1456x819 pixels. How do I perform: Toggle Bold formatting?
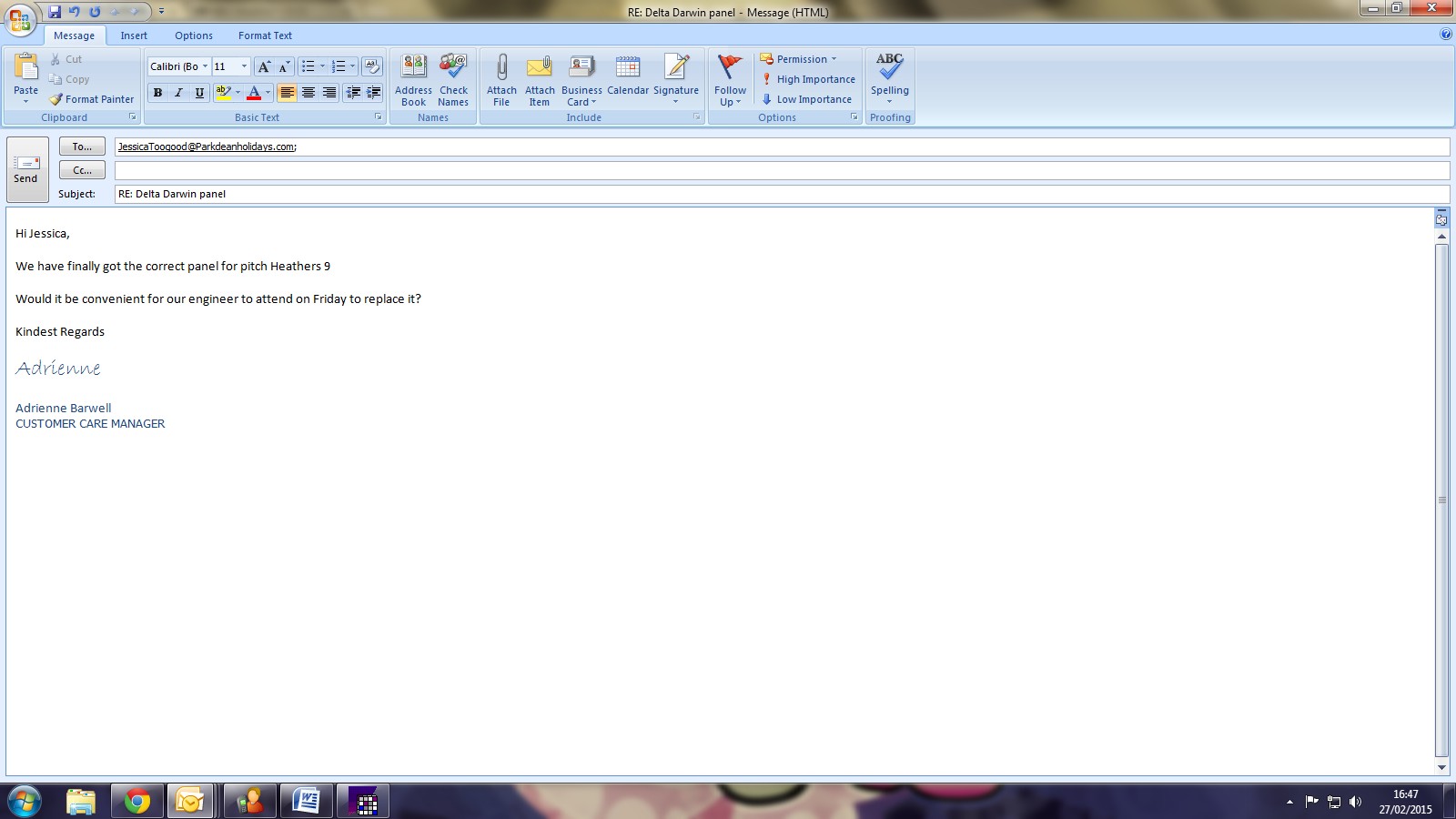(157, 93)
